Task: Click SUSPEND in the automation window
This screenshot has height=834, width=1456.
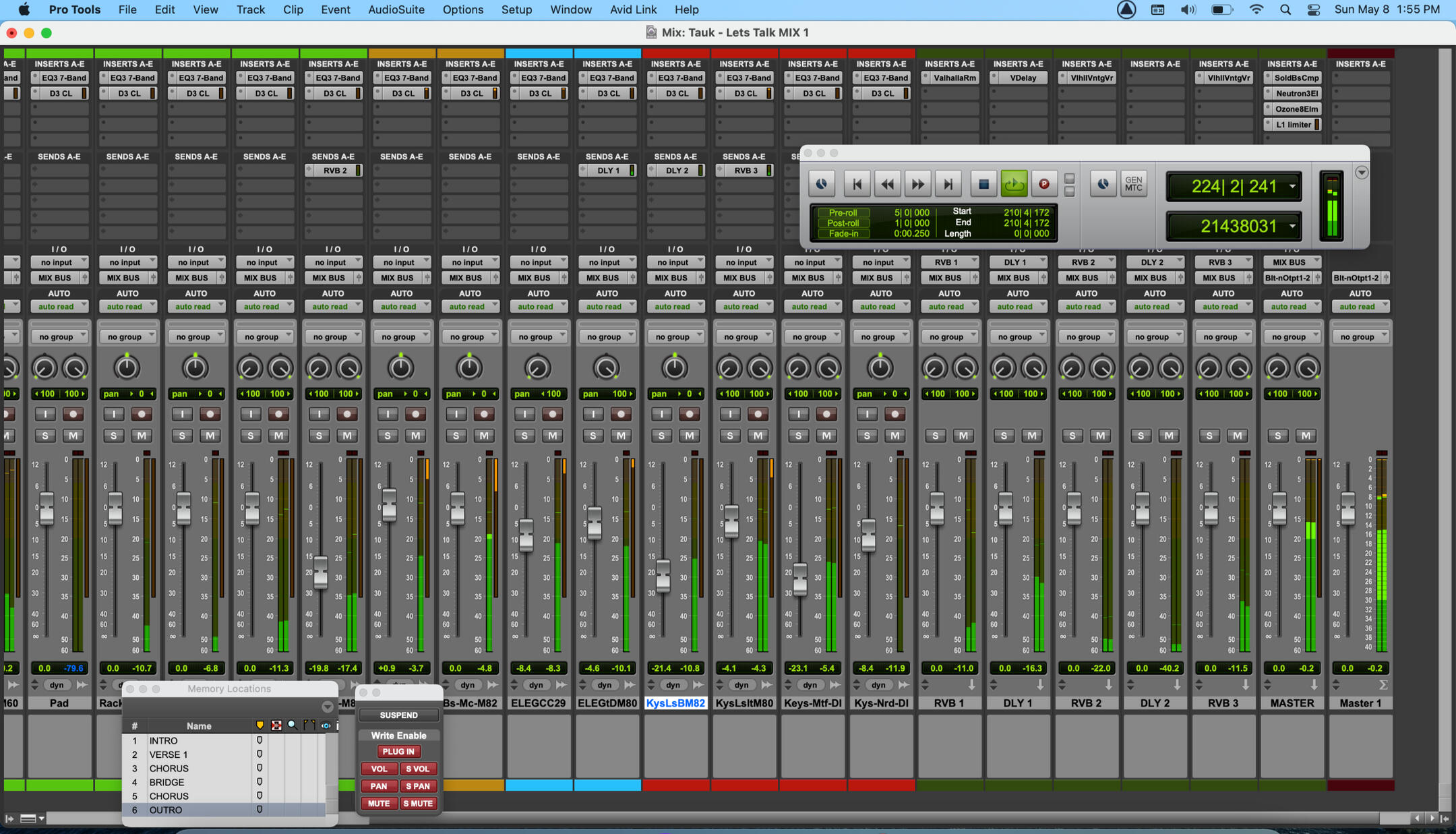Action: [398, 715]
